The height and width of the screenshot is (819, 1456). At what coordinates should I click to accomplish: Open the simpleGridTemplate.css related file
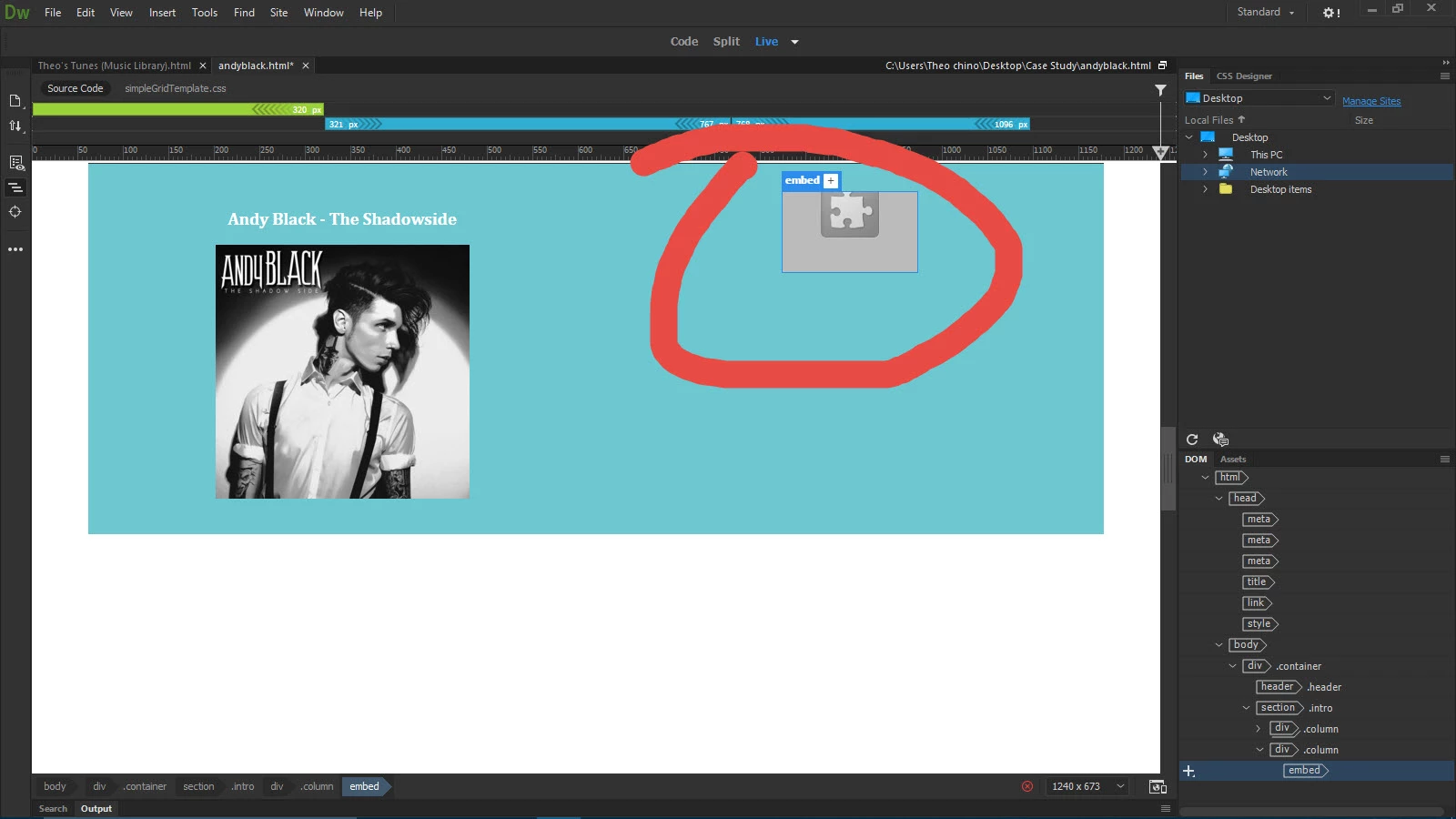coord(176,88)
